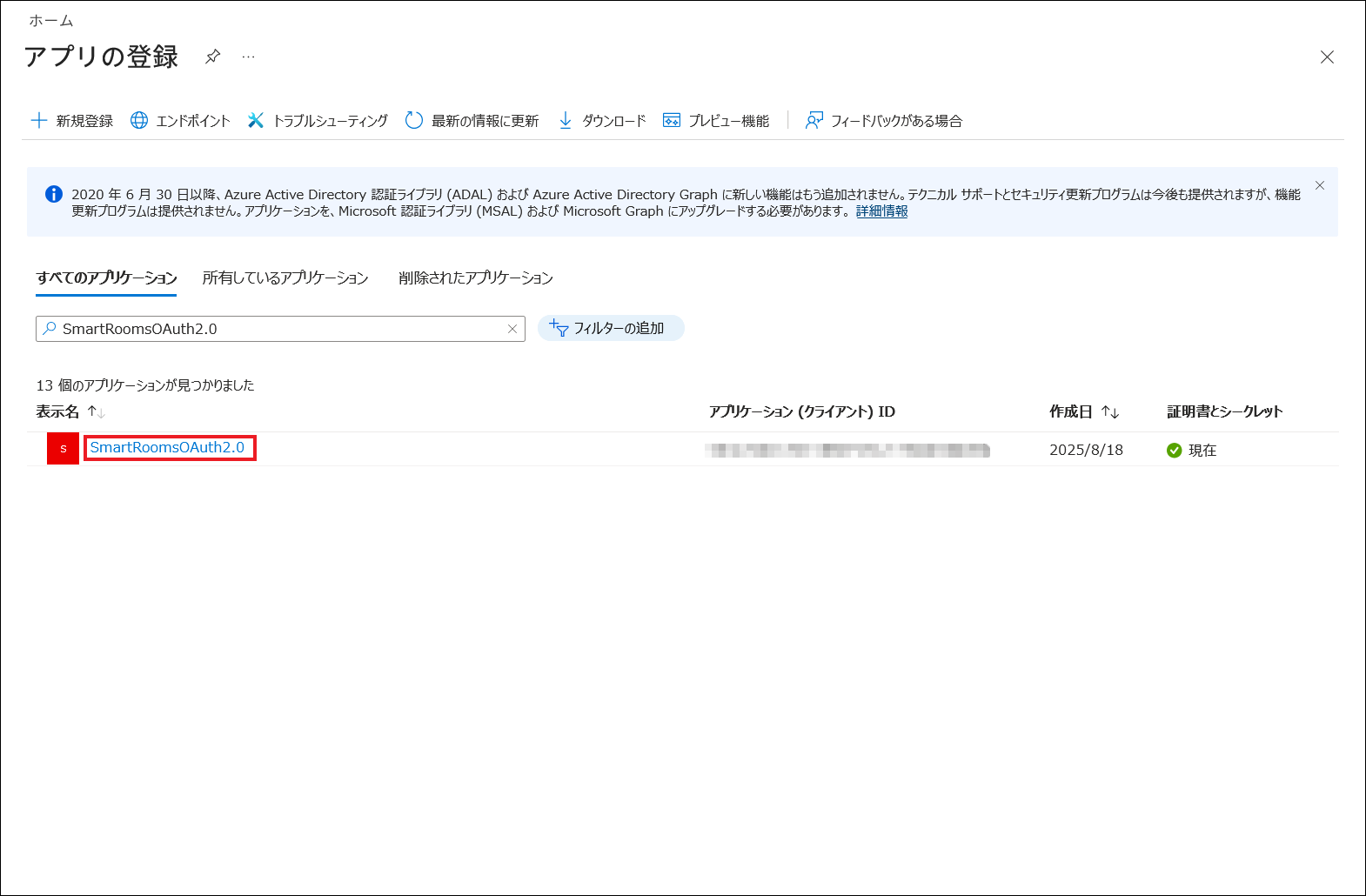The width and height of the screenshot is (1366, 896).
Task: Click into the application search field
Action: coord(278,329)
